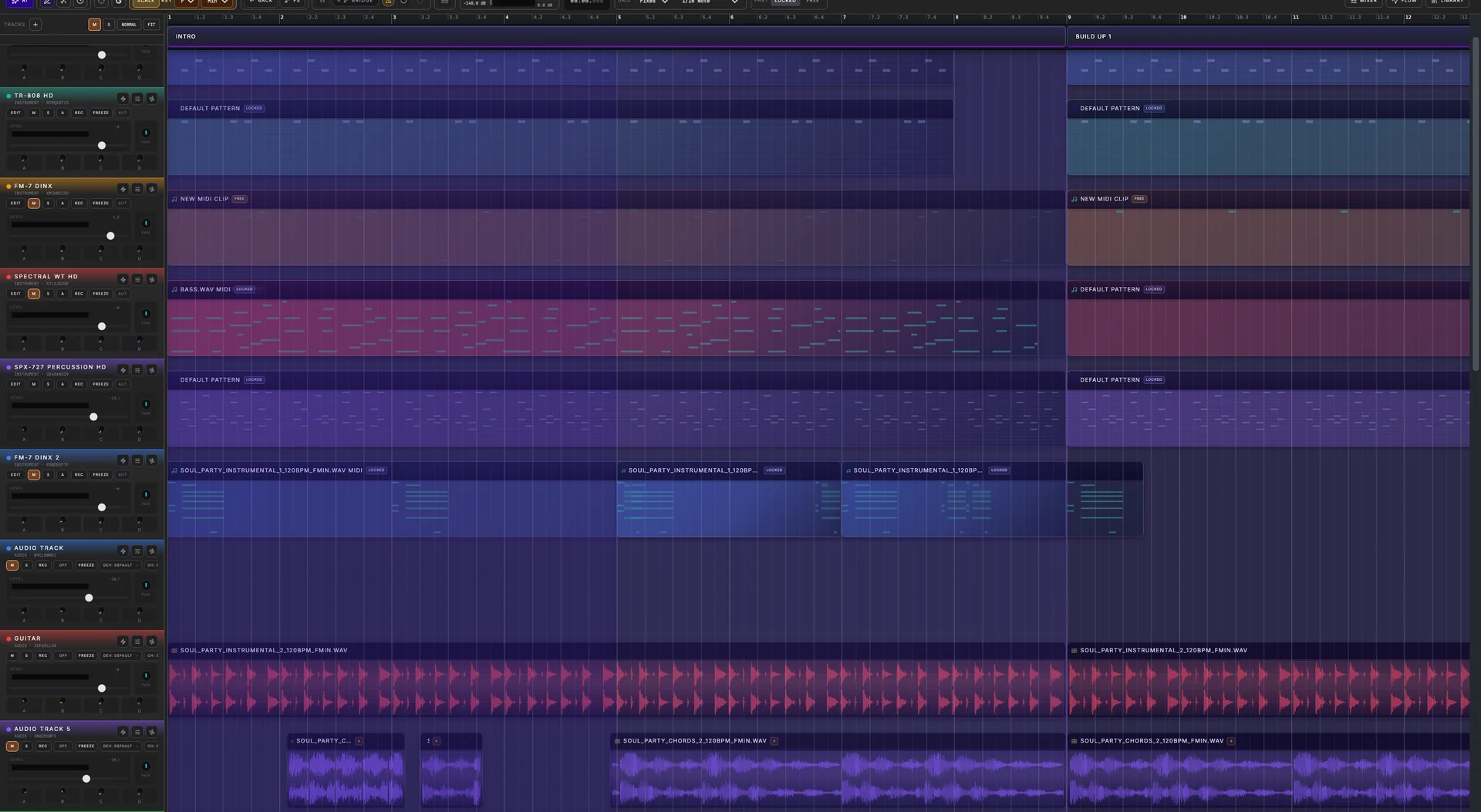Select the BUILD UP 1 section marker
This screenshot has height=812, width=1481.
tap(1268, 36)
